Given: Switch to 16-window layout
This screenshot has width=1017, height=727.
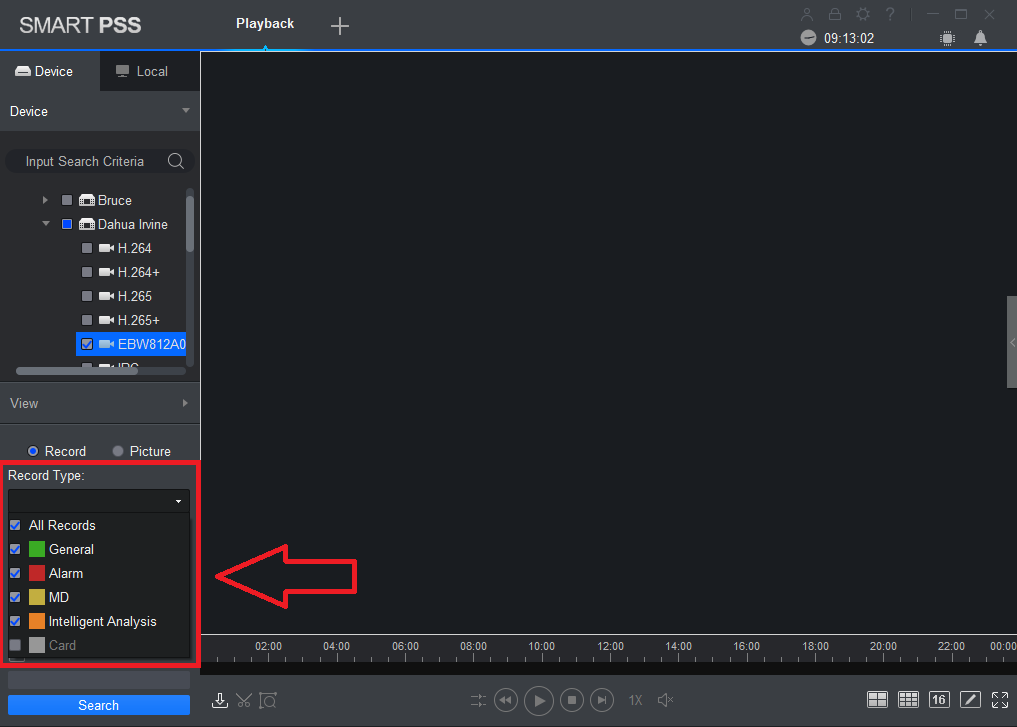Looking at the screenshot, I should point(939,700).
